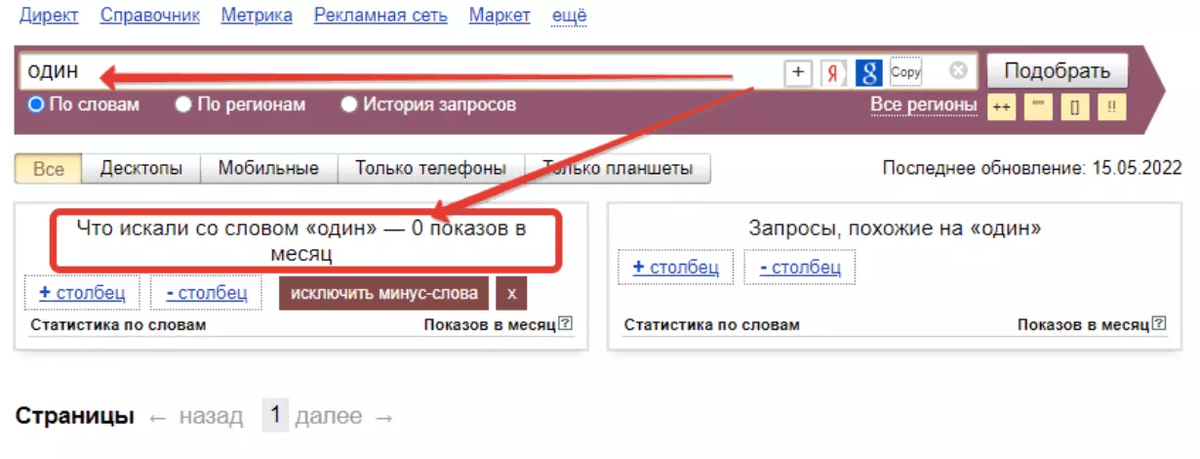1200x459 pixels.
Task: Select the 'По словам' radio button
Action: [36, 104]
